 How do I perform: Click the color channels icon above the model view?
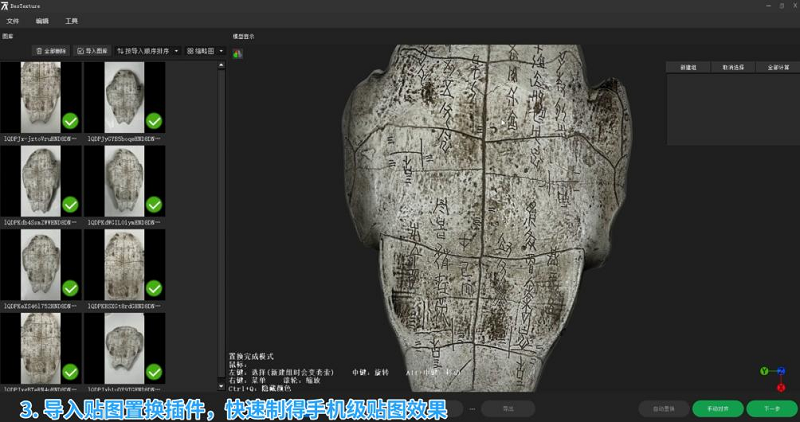click(238, 54)
